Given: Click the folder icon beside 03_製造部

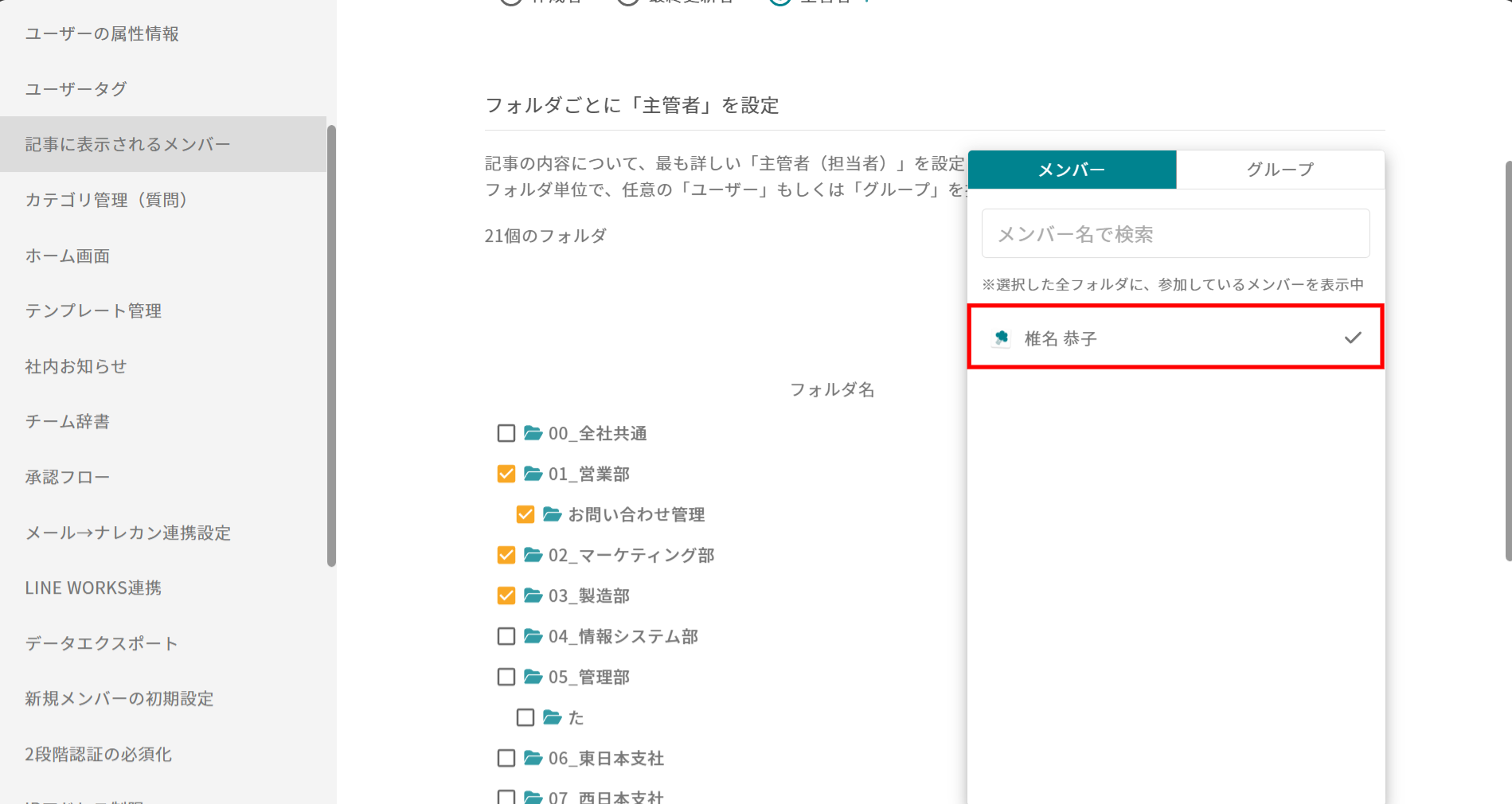Looking at the screenshot, I should pos(533,595).
